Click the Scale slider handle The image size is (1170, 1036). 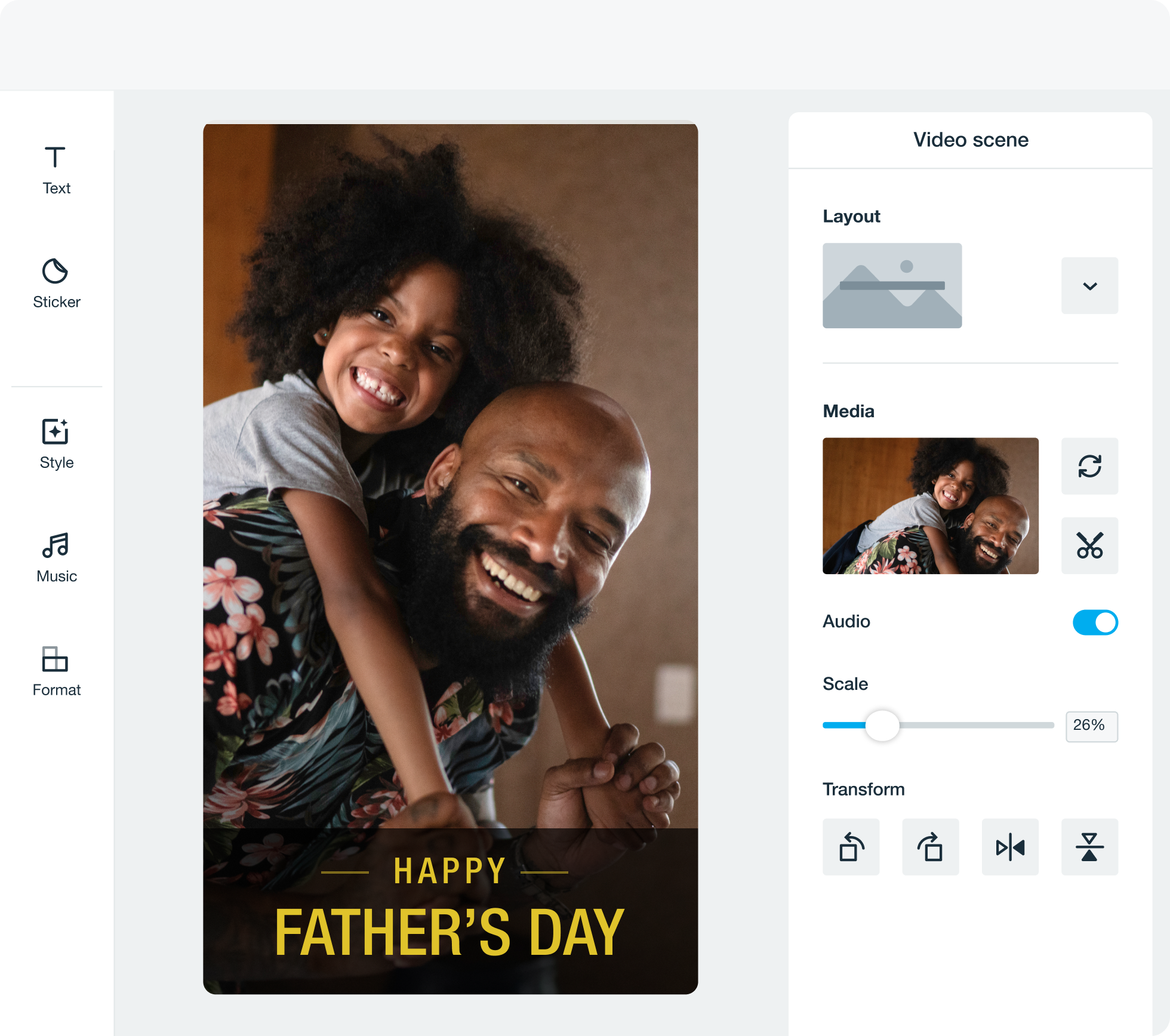[x=882, y=726]
